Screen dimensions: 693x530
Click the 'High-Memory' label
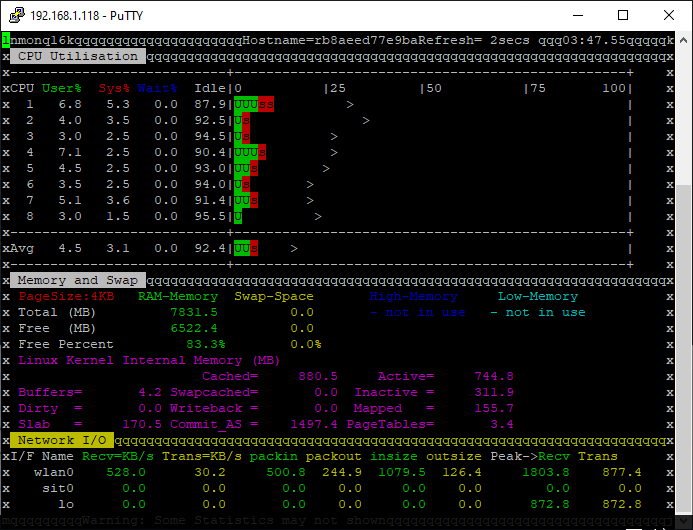[x=414, y=296]
